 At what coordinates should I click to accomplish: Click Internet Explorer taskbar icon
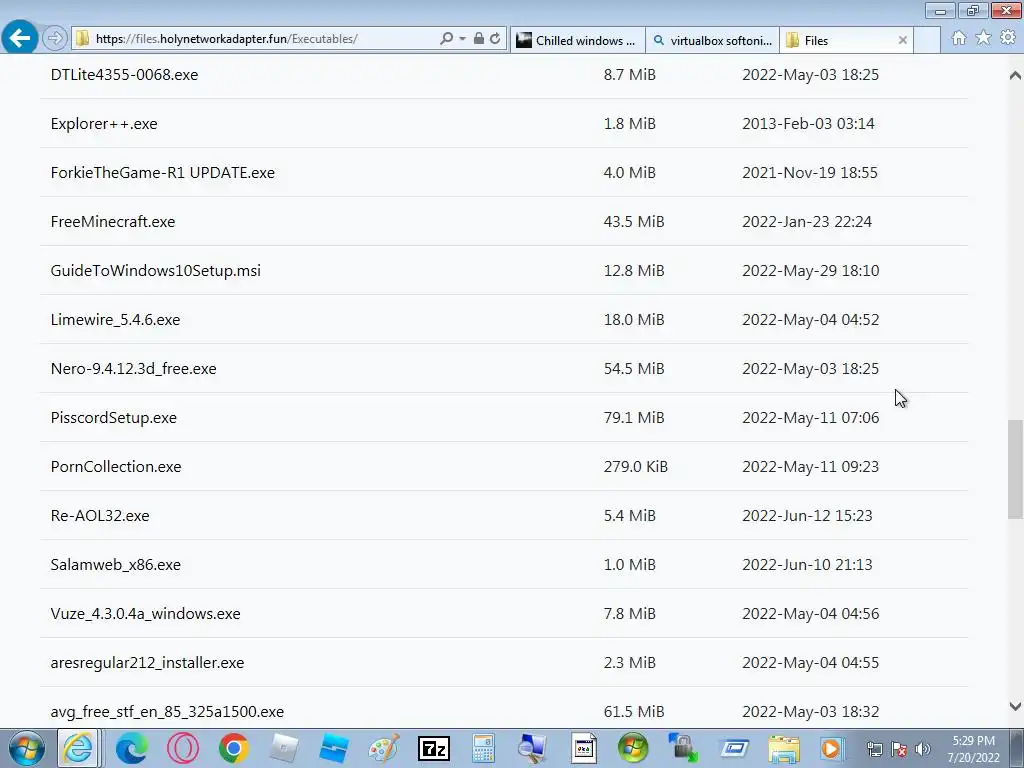point(78,748)
